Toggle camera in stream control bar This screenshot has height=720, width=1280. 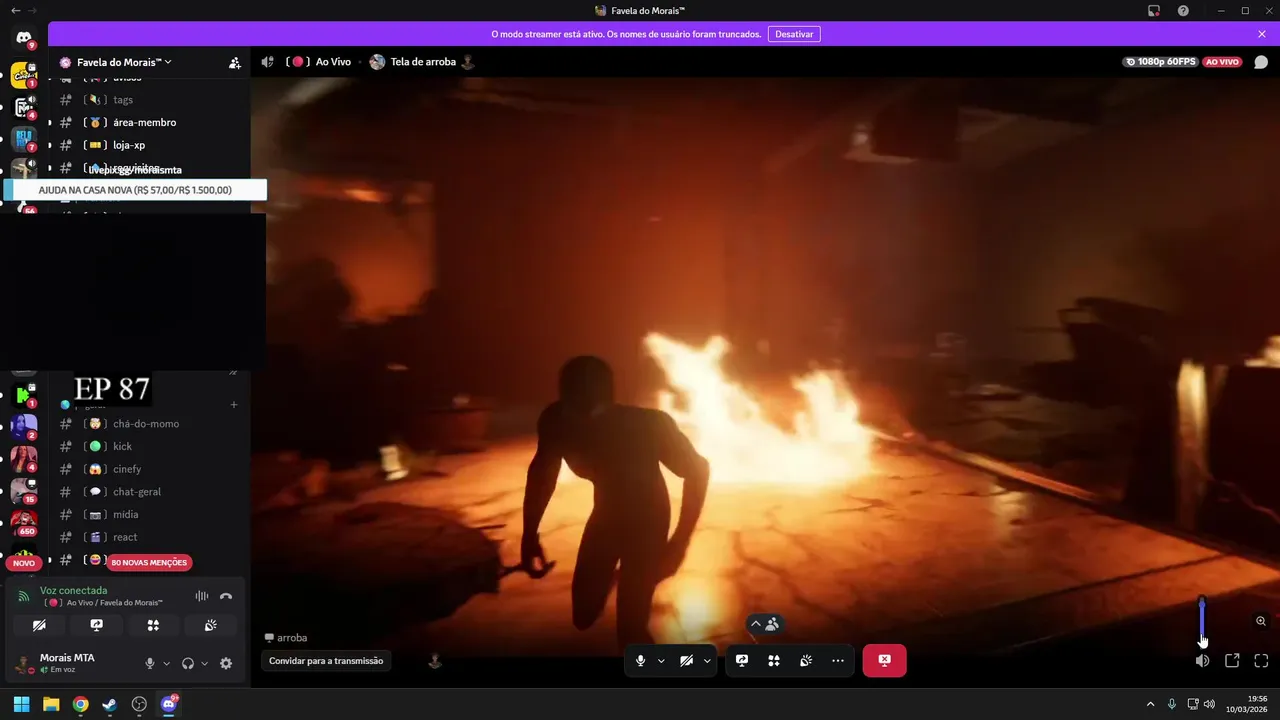(687, 661)
